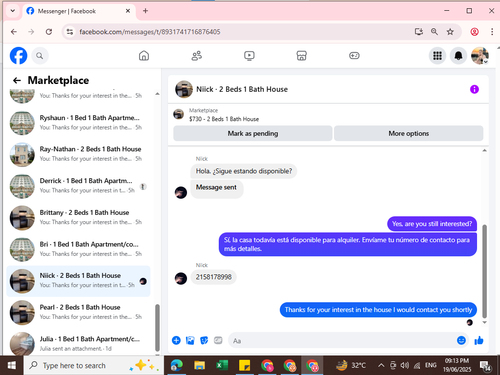Image resolution: width=500 pixels, height=375 pixels.
Task: Open conversation info purple icon
Action: pos(474,89)
